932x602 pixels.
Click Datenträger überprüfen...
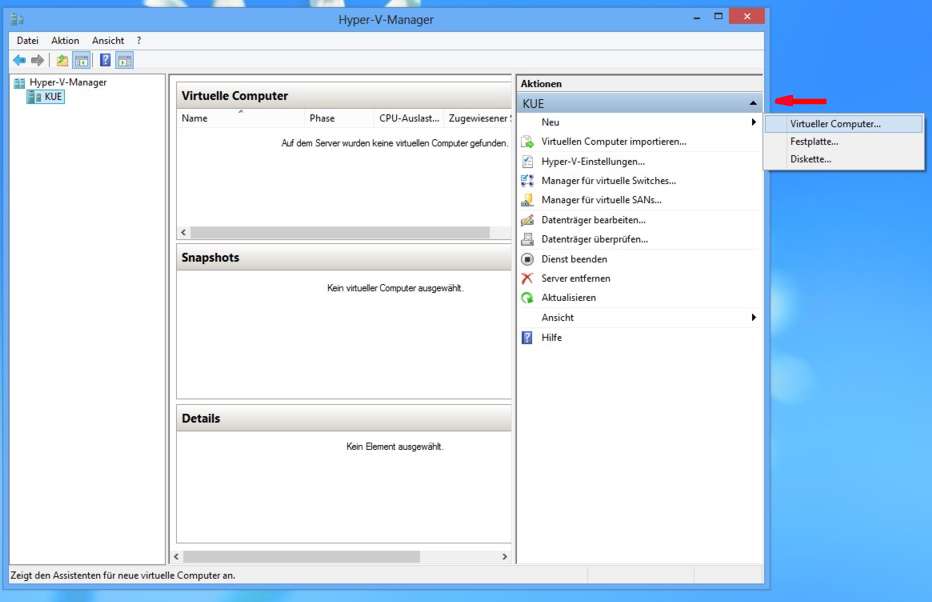pos(594,239)
